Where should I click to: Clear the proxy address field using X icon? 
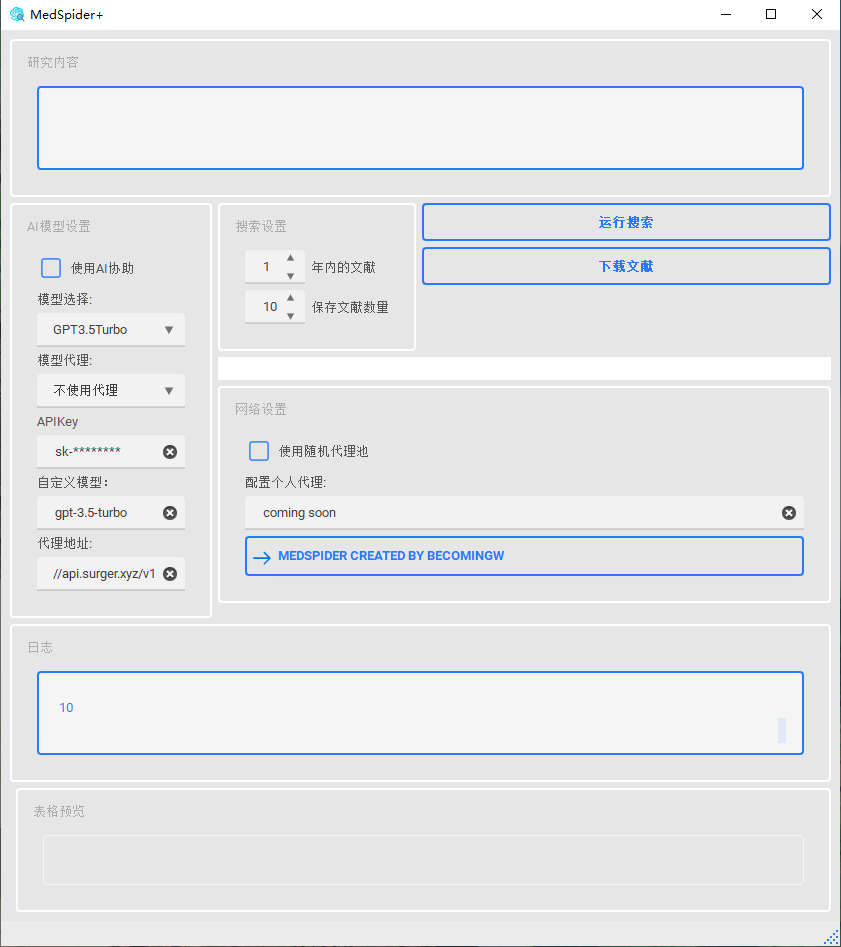click(x=168, y=574)
